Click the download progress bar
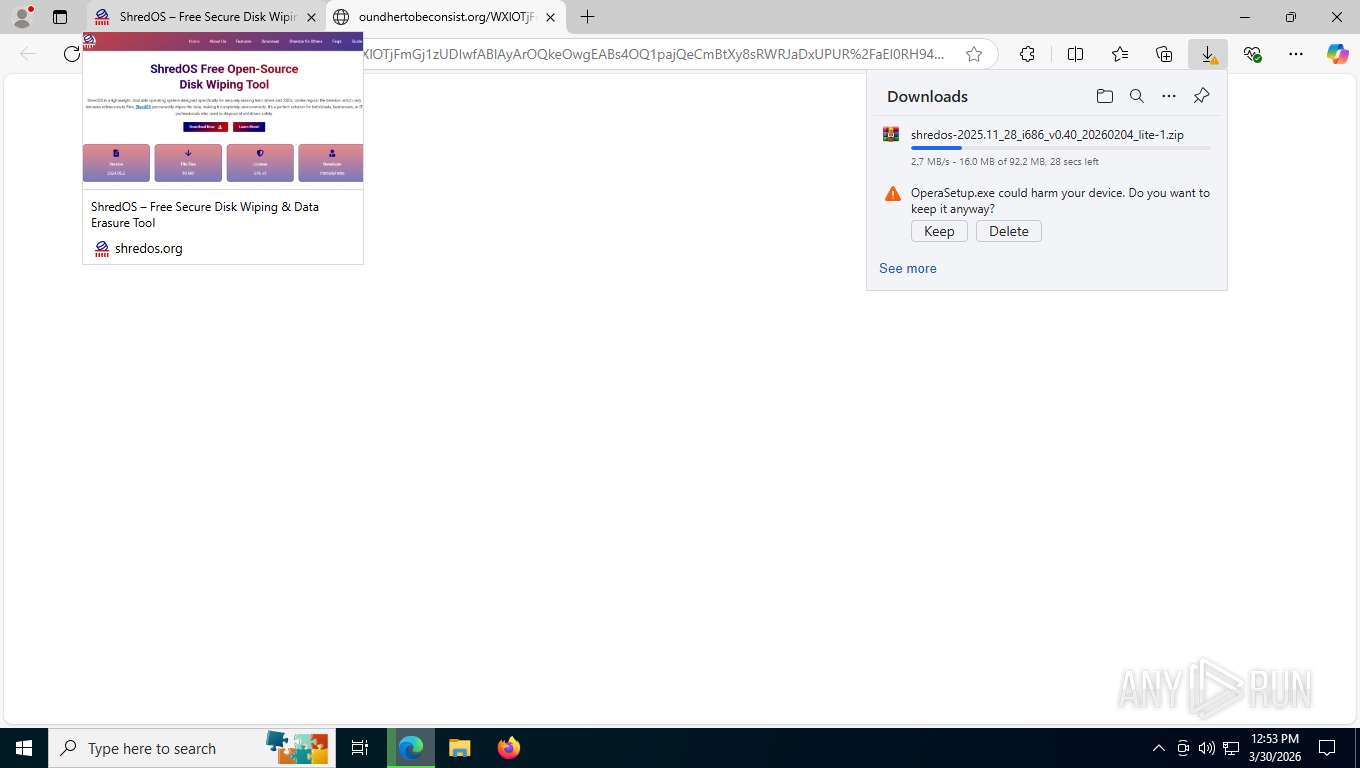 point(1060,148)
